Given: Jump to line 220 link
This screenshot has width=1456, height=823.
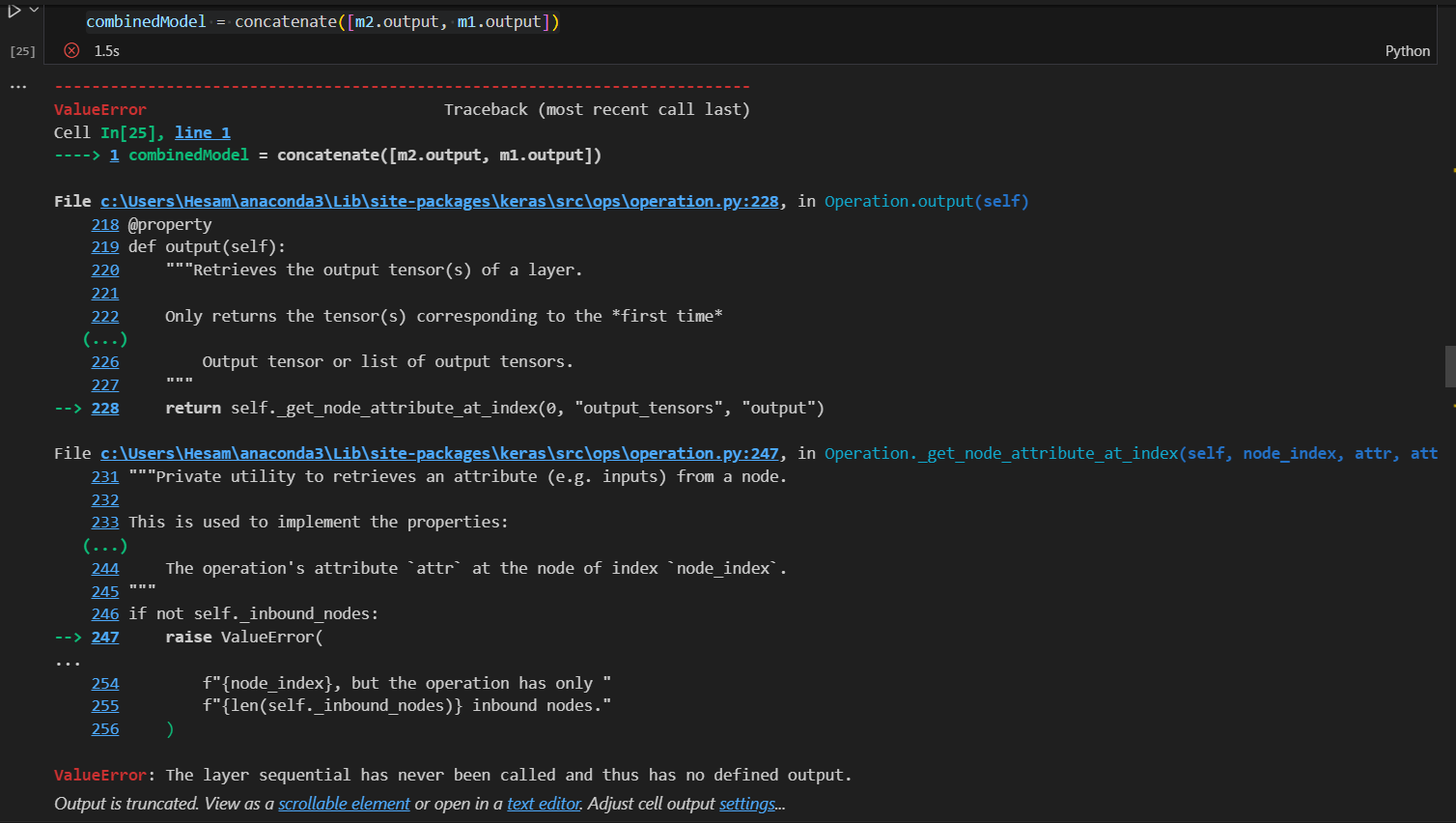Looking at the screenshot, I should (x=105, y=270).
